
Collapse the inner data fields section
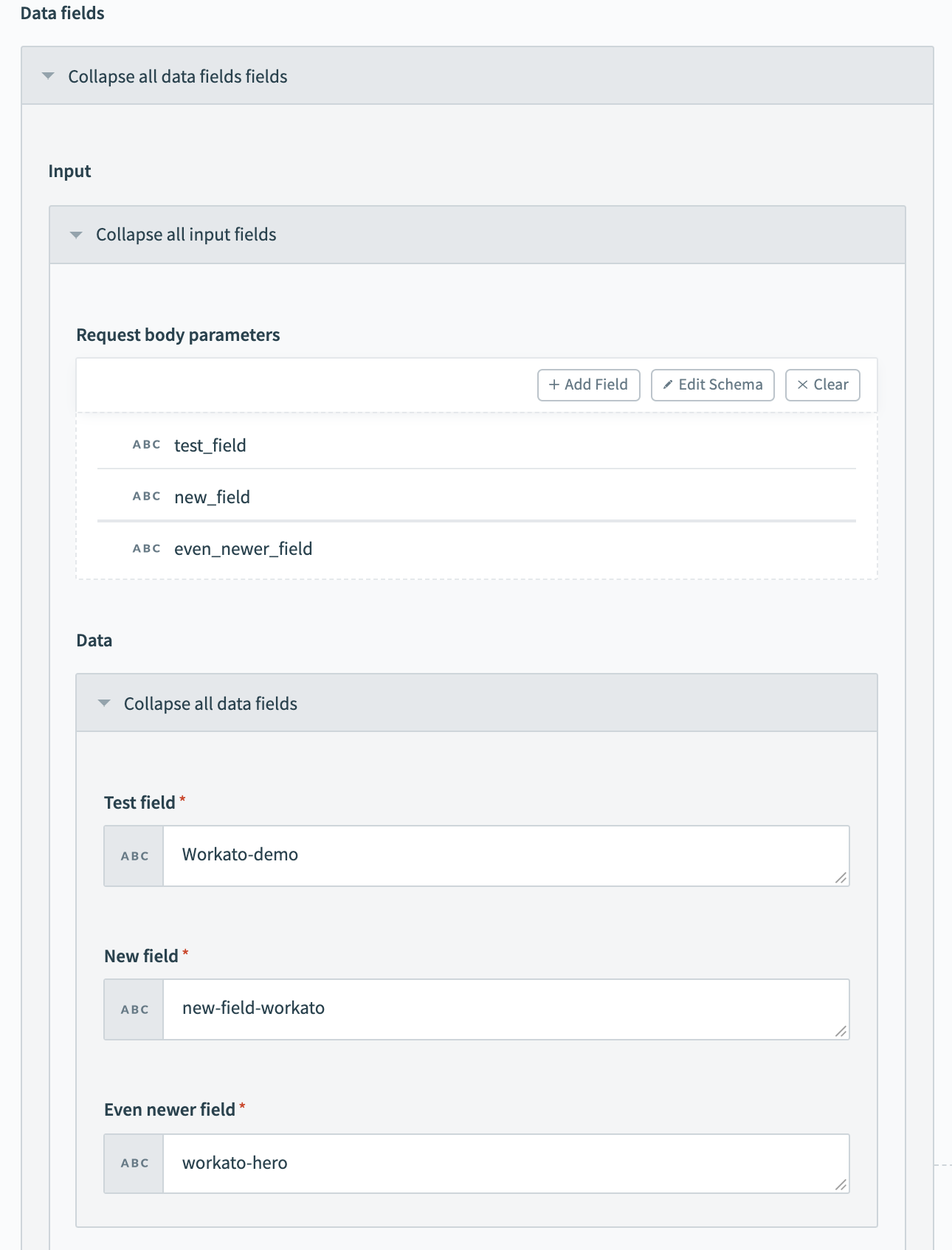pos(210,704)
